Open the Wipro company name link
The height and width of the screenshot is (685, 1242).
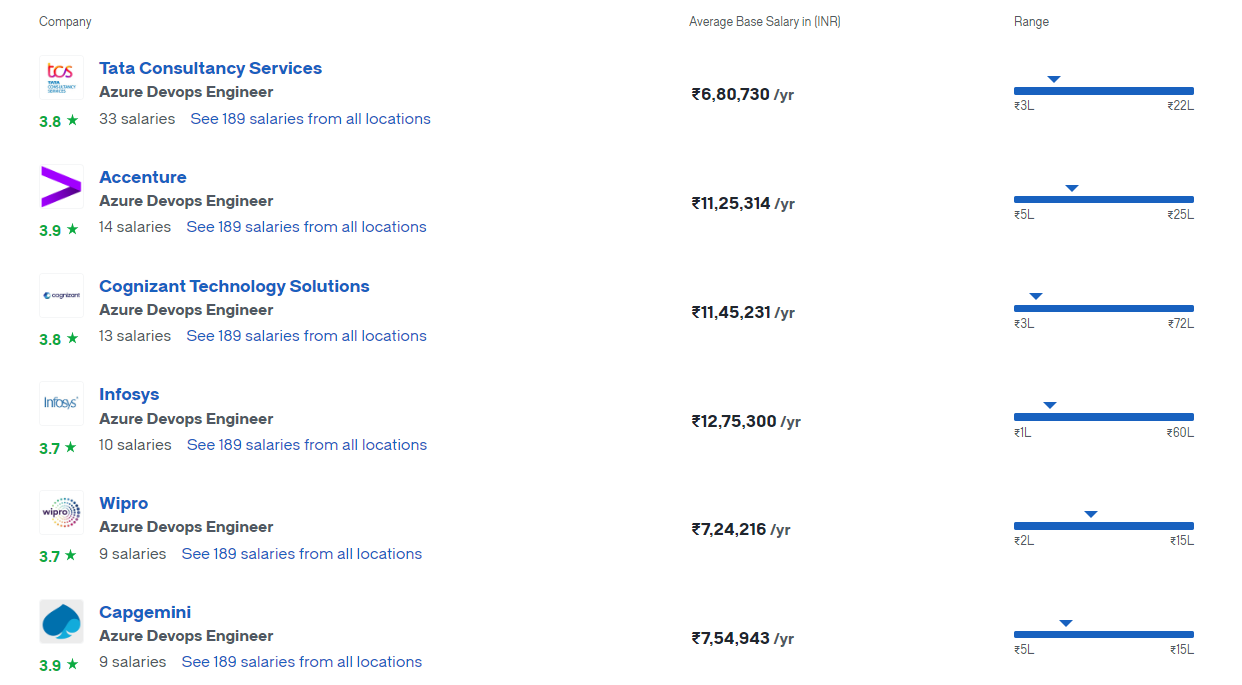pyautogui.click(x=124, y=503)
